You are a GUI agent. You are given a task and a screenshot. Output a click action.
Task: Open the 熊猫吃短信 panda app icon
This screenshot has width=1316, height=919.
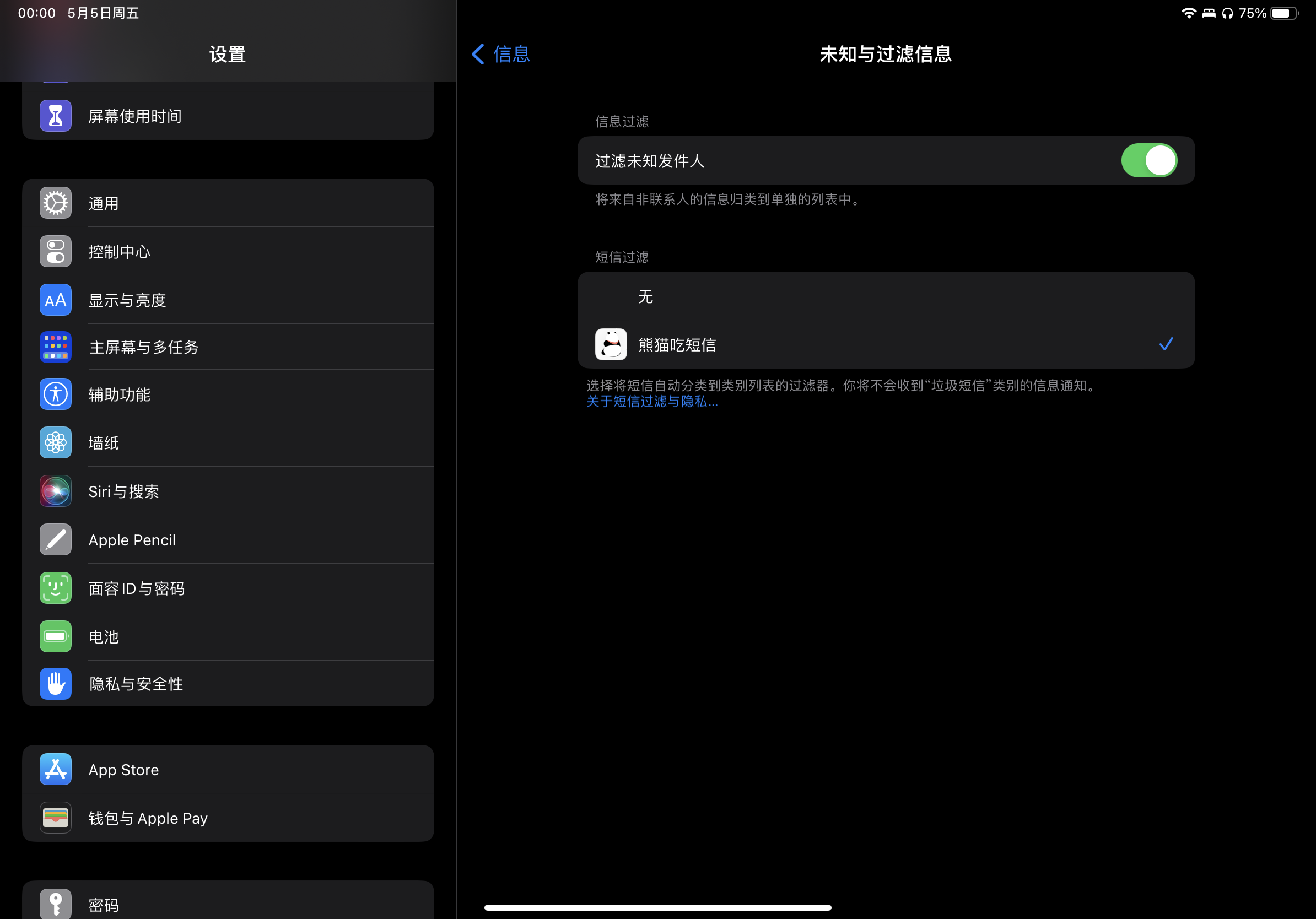611,344
